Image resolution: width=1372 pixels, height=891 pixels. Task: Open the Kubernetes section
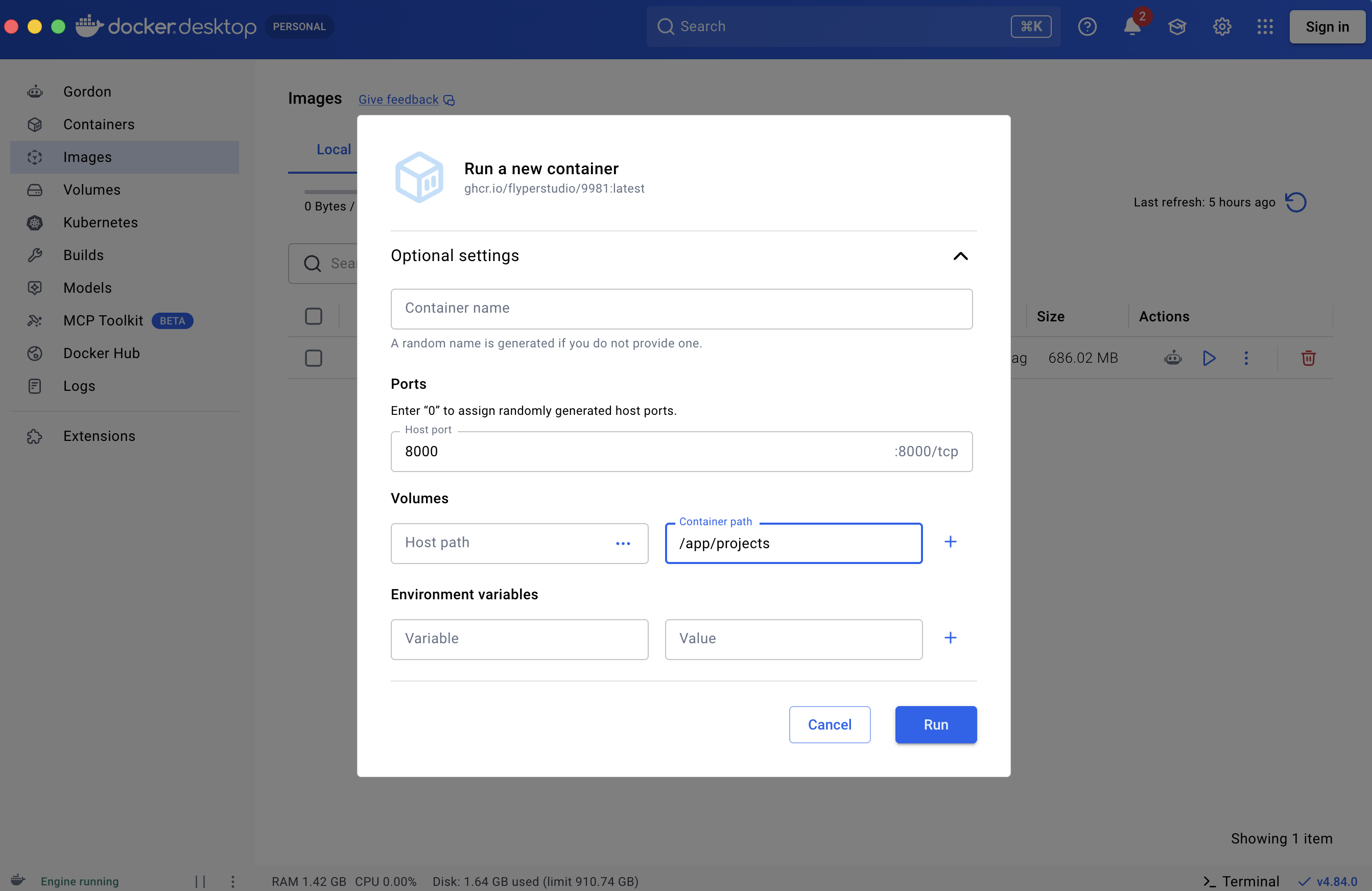click(124, 223)
